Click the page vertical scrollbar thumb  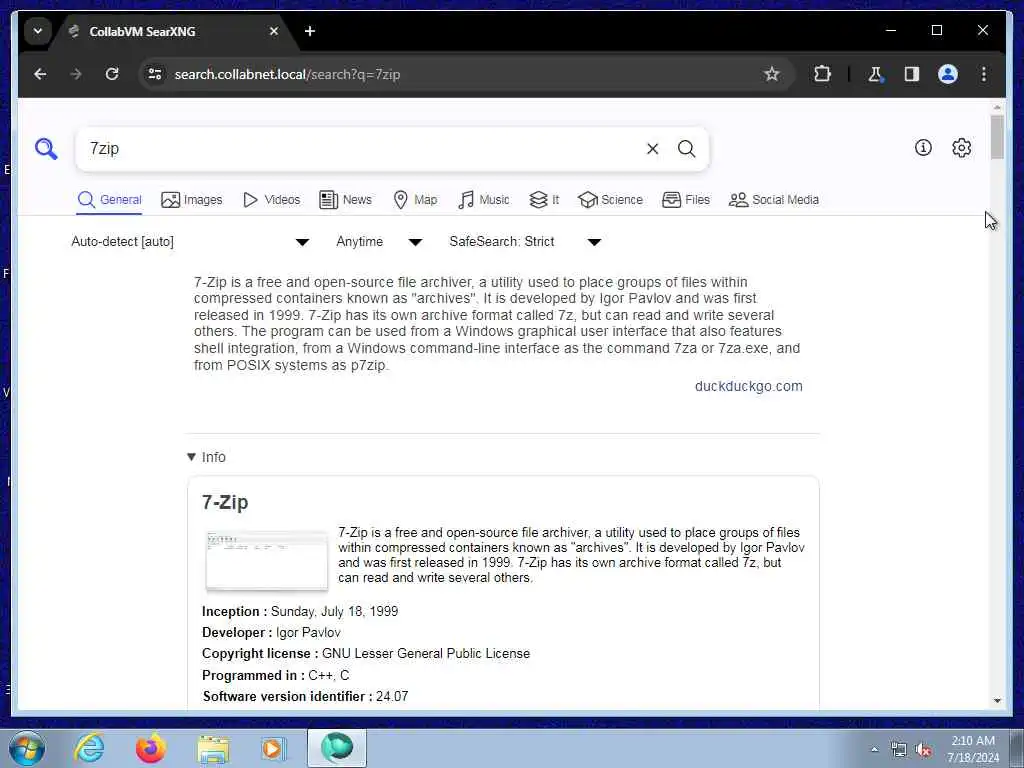[x=997, y=137]
